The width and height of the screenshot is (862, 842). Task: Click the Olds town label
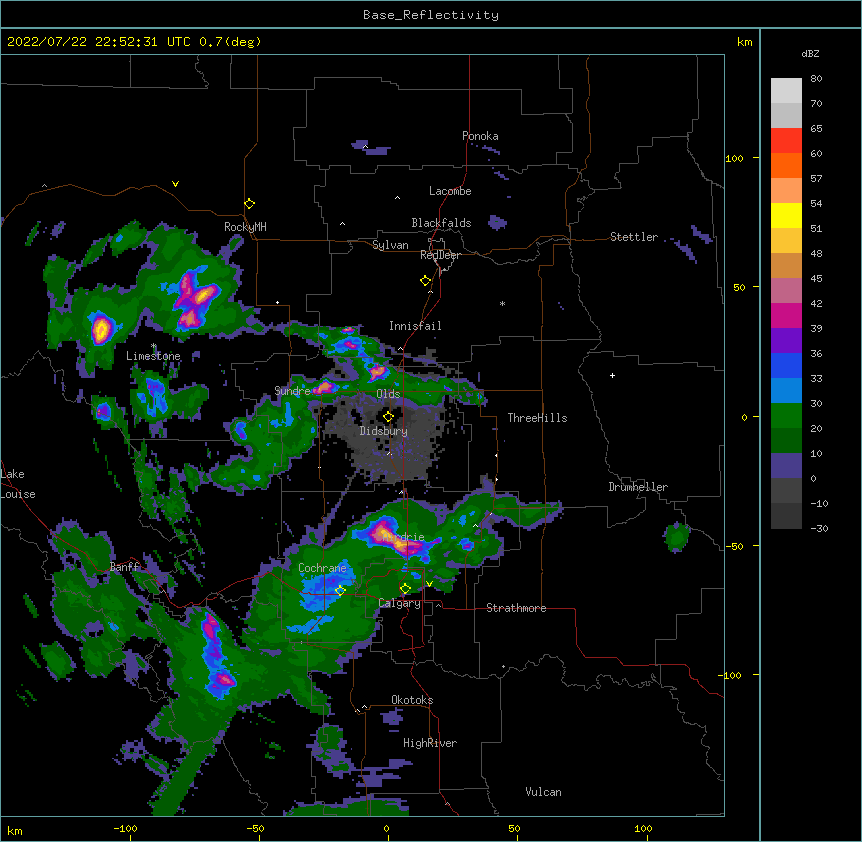click(x=388, y=394)
